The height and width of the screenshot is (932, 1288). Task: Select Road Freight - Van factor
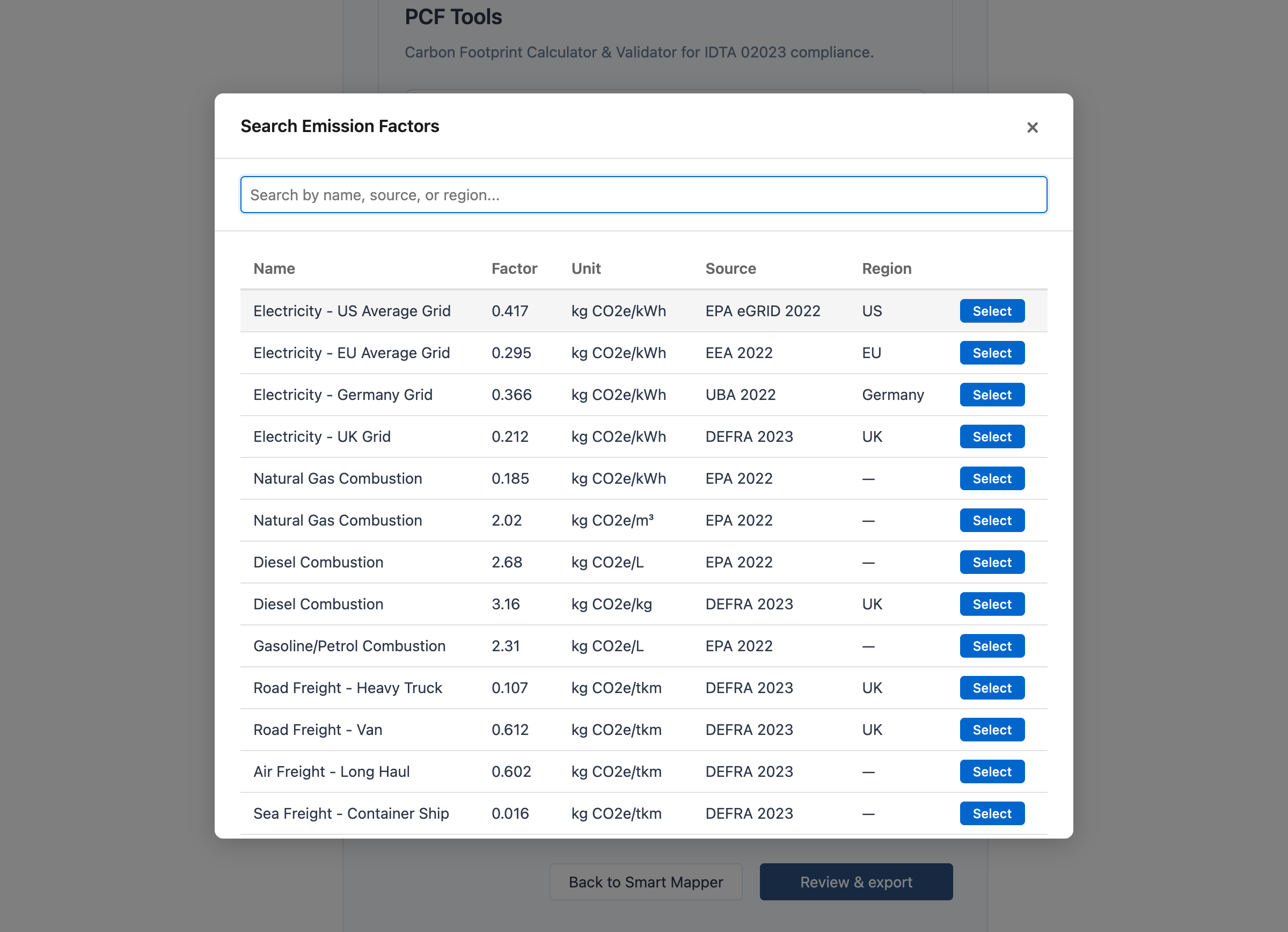991,730
